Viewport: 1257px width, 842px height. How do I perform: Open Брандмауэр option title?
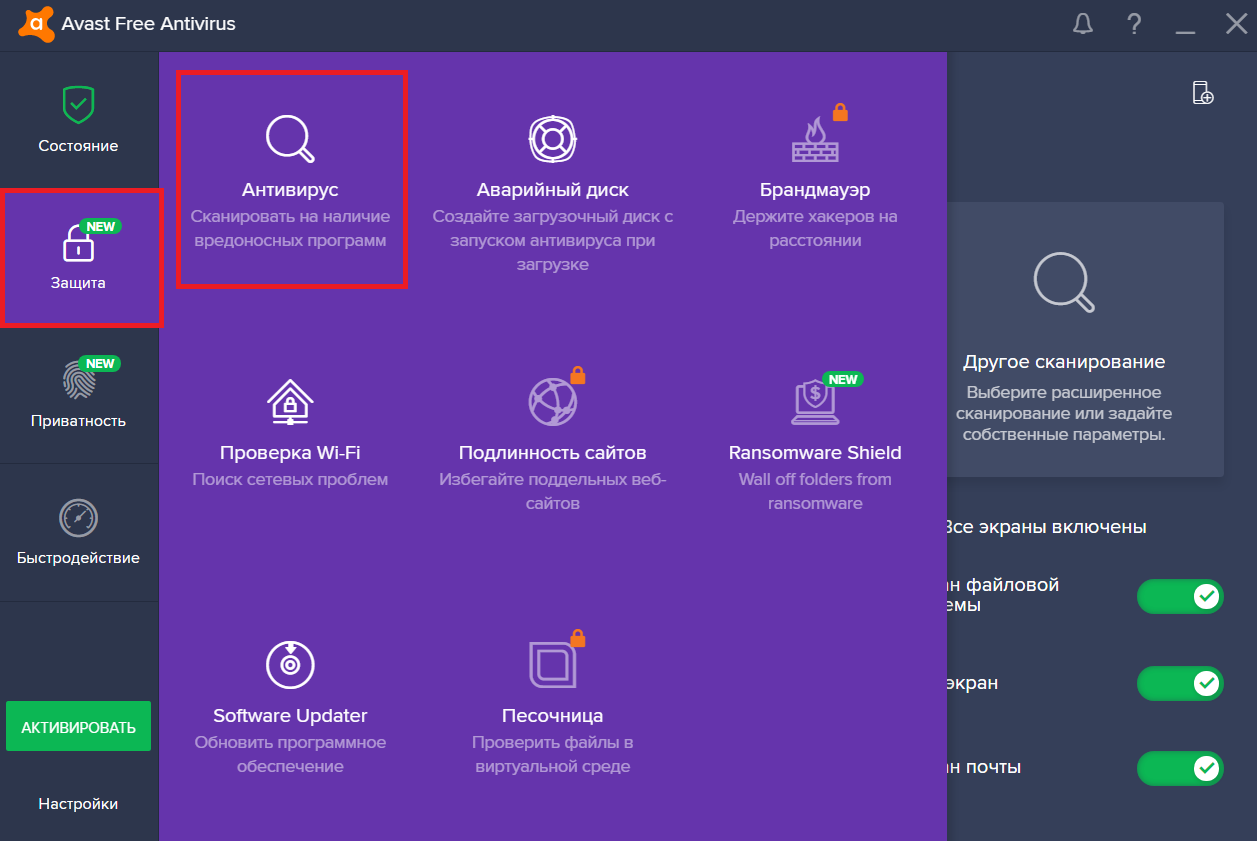coord(815,190)
